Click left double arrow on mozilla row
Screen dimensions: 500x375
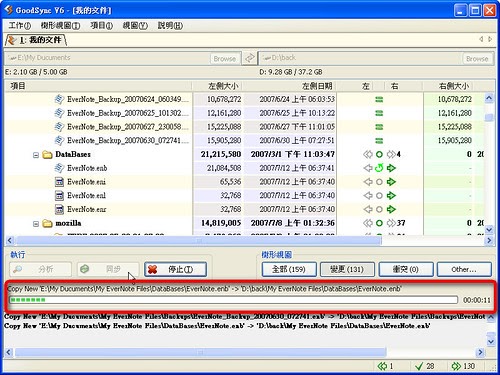click(x=368, y=223)
